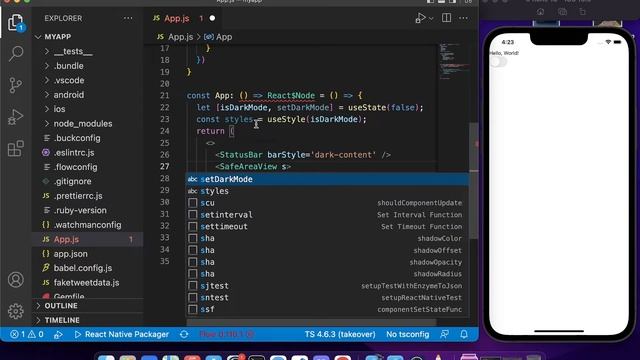Click the code minimap preview
The image size is (640, 360).
point(453,61)
